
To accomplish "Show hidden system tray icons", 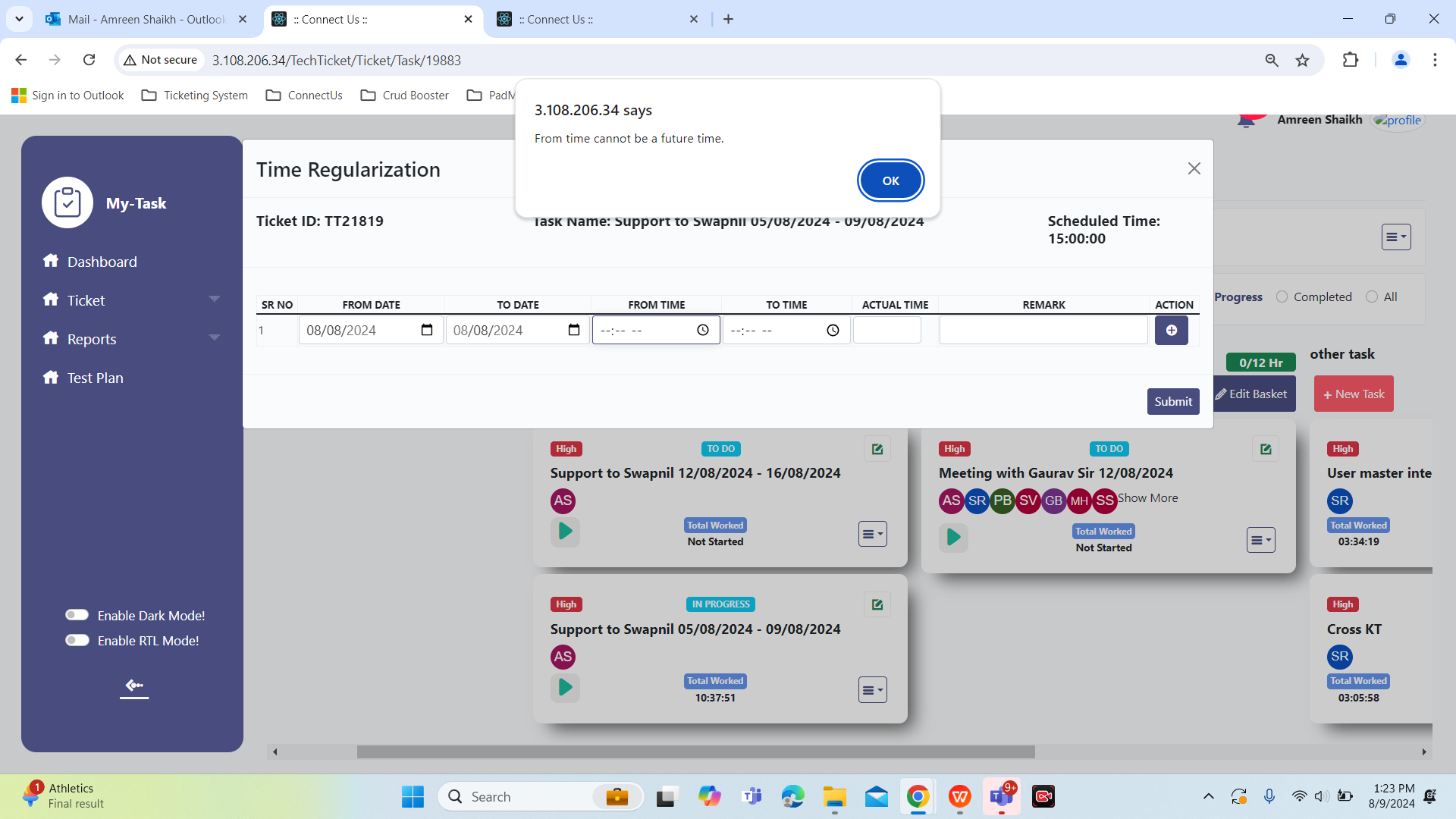I will [1208, 796].
